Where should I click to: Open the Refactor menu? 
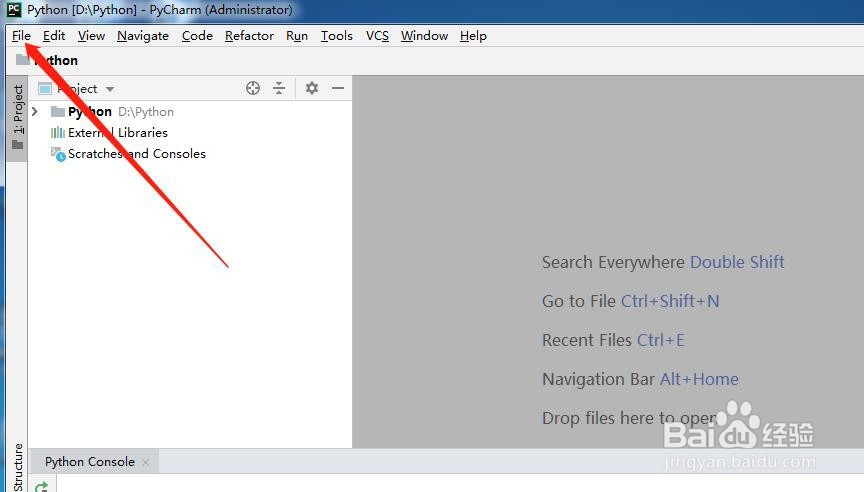coord(249,36)
